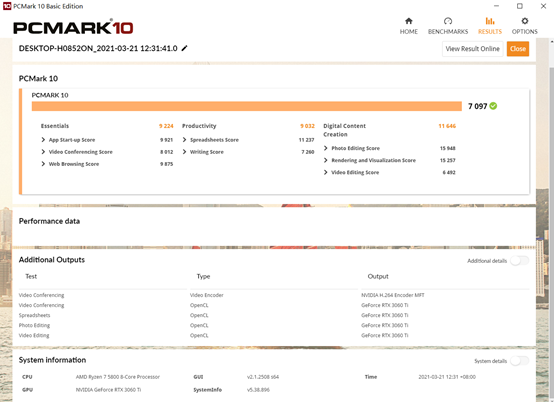Expand Spreadsheets Score breakdown
This screenshot has height=402, width=554.
point(184,140)
